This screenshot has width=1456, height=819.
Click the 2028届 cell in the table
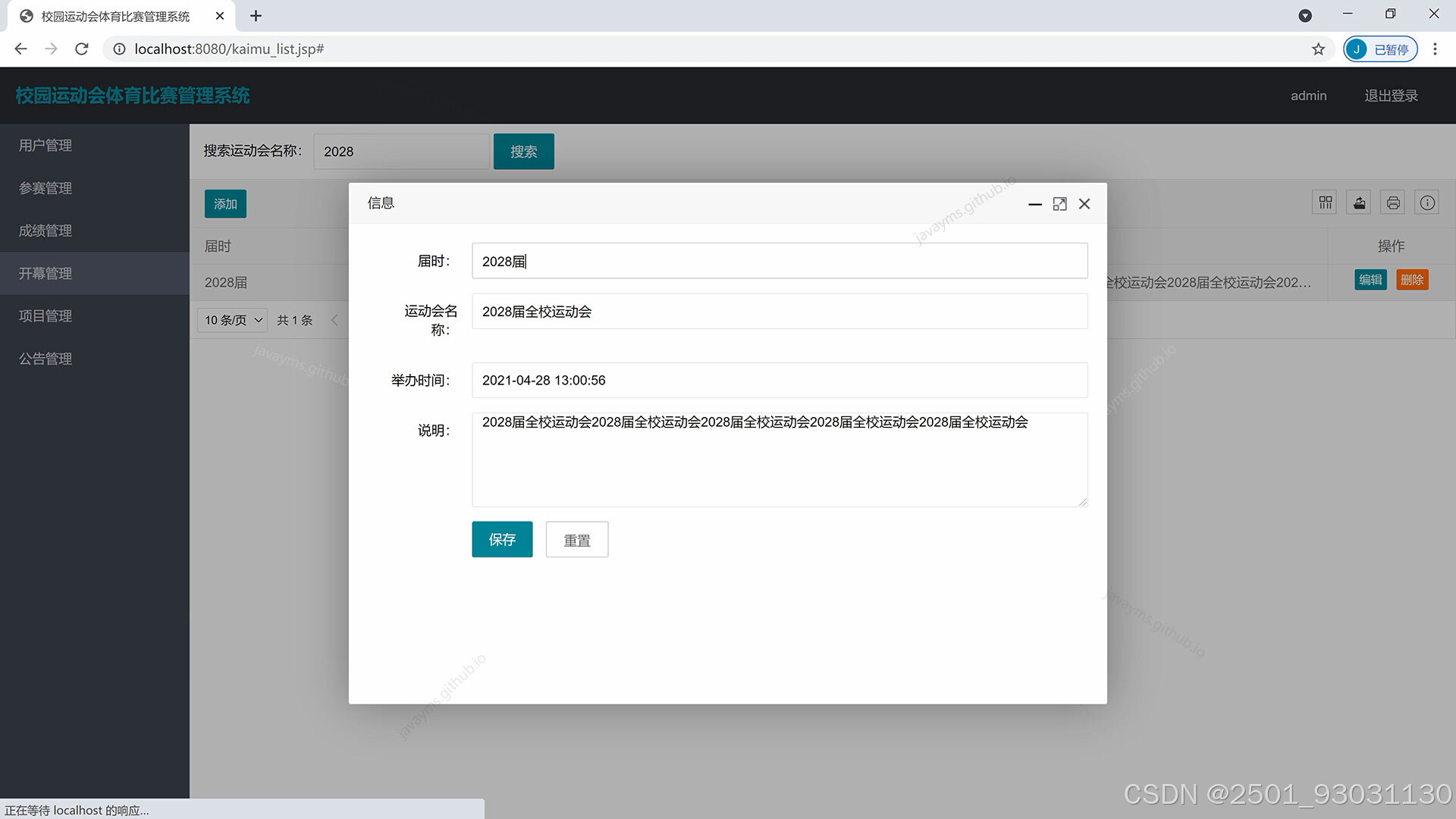[226, 282]
